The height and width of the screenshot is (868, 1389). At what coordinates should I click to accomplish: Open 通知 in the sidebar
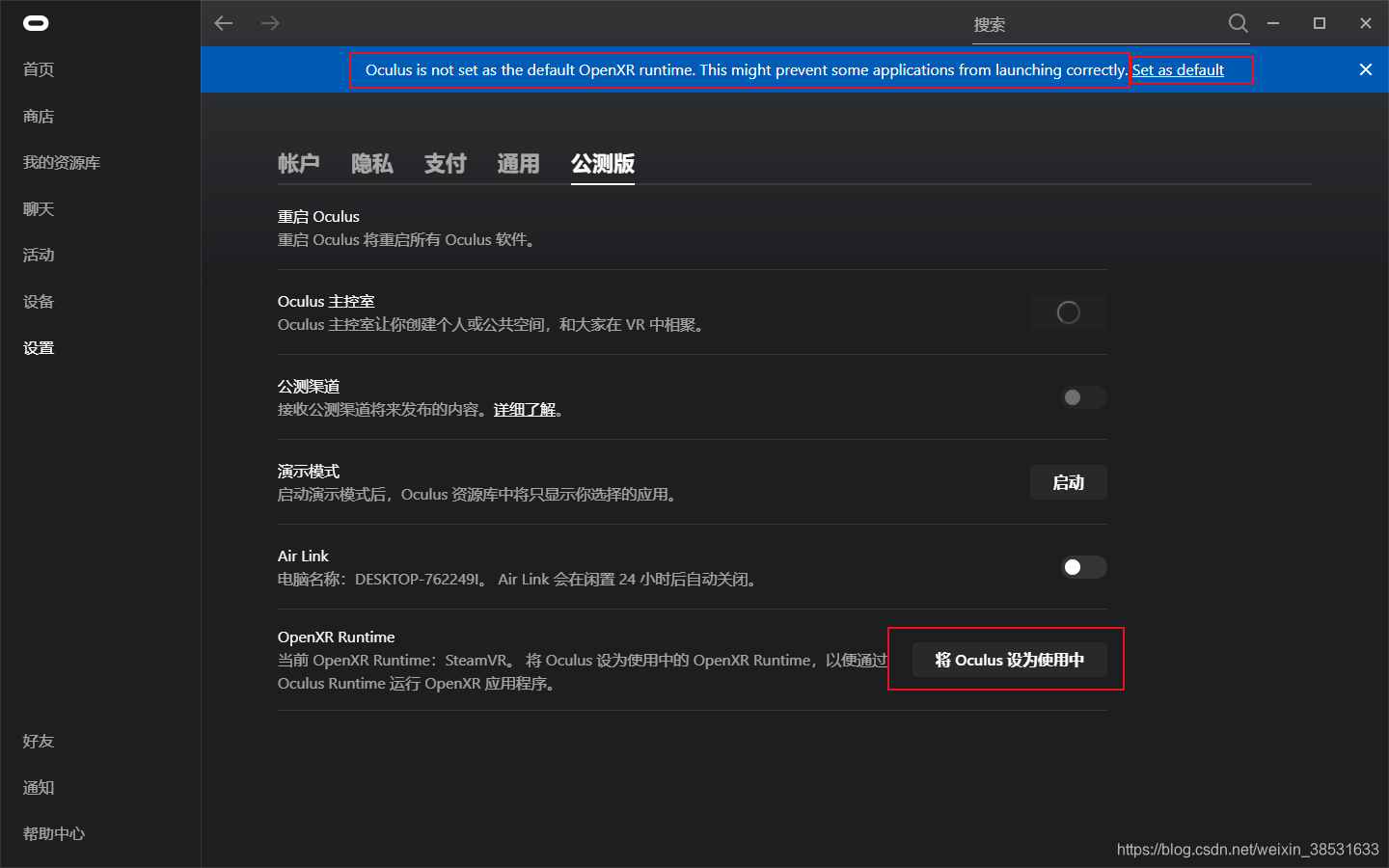pyautogui.click(x=39, y=787)
